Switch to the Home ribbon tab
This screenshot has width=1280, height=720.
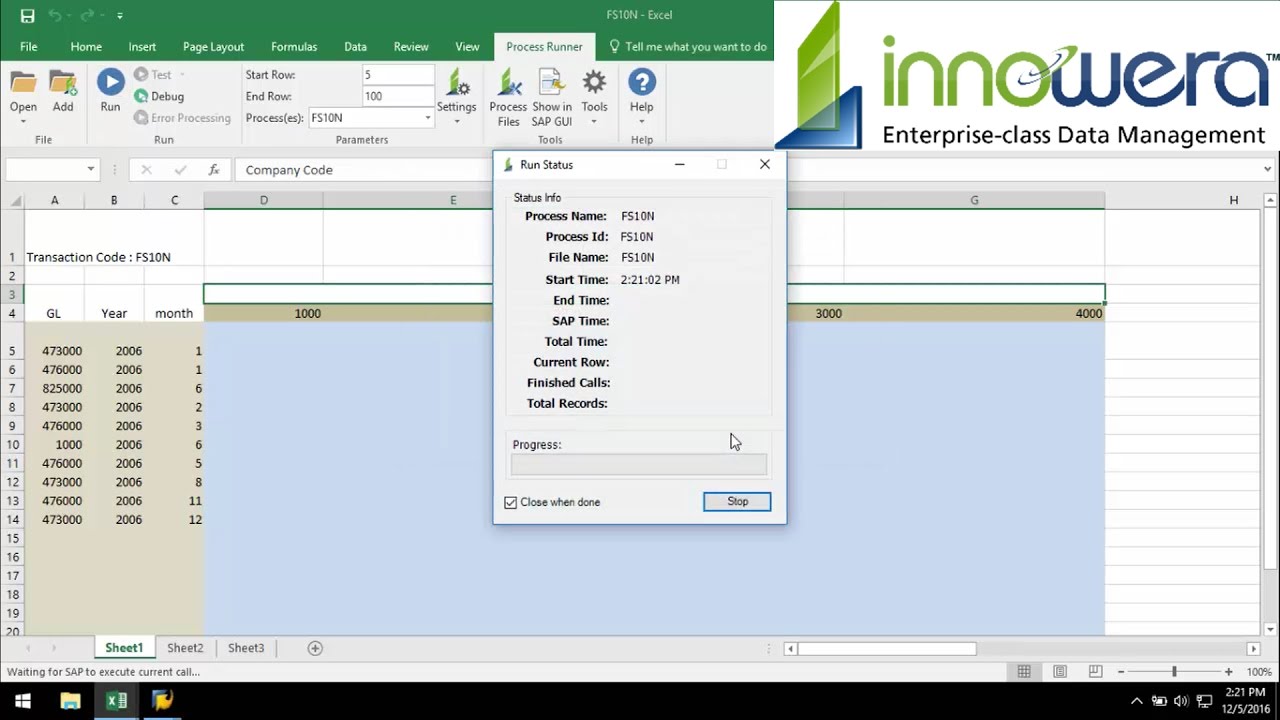click(86, 47)
